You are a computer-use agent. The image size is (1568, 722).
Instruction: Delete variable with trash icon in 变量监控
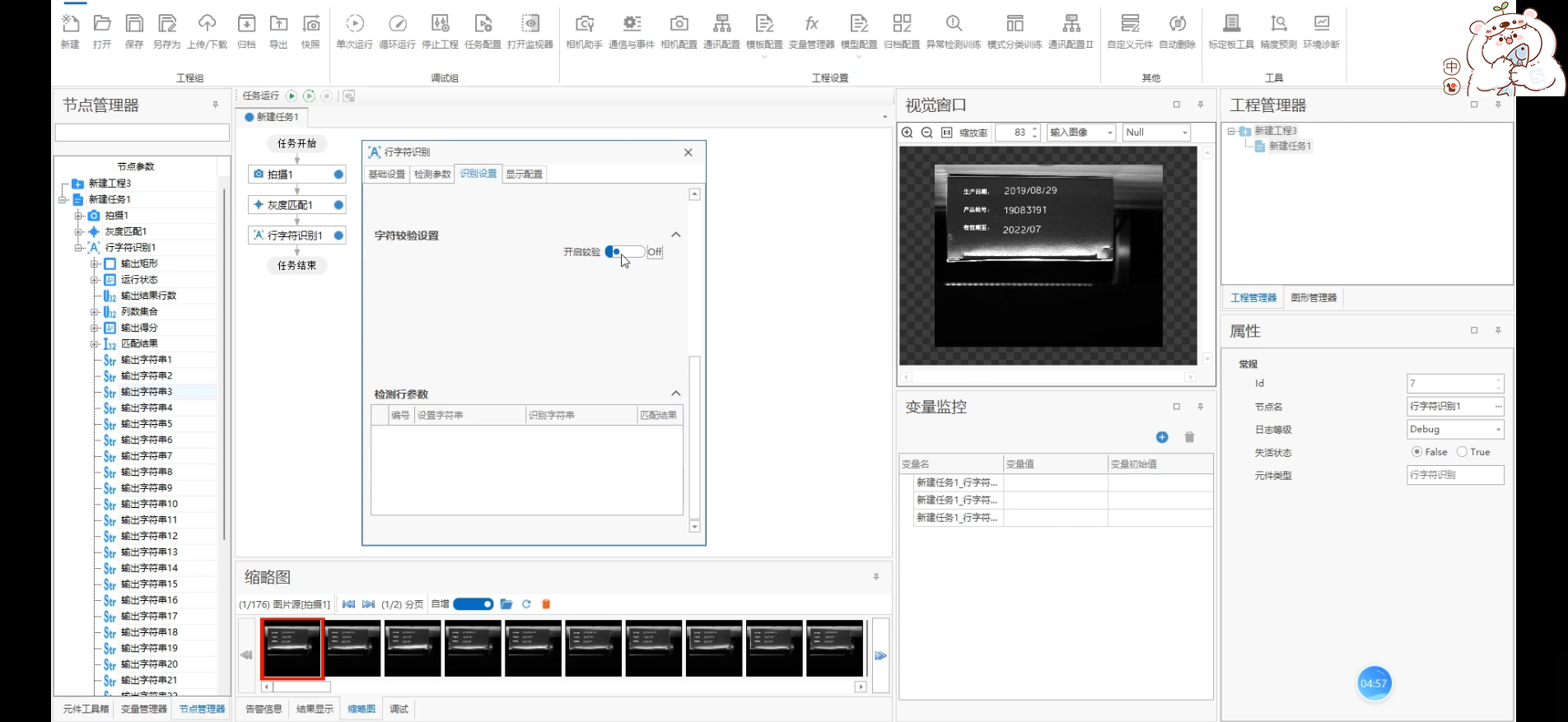click(x=1189, y=437)
